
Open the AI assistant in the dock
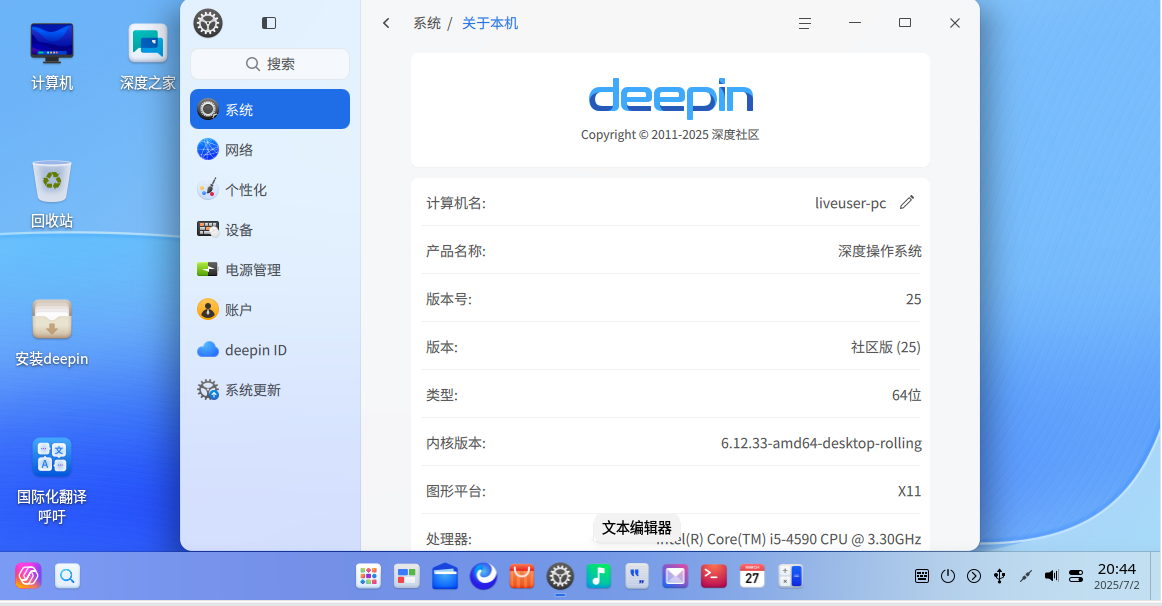(x=28, y=576)
